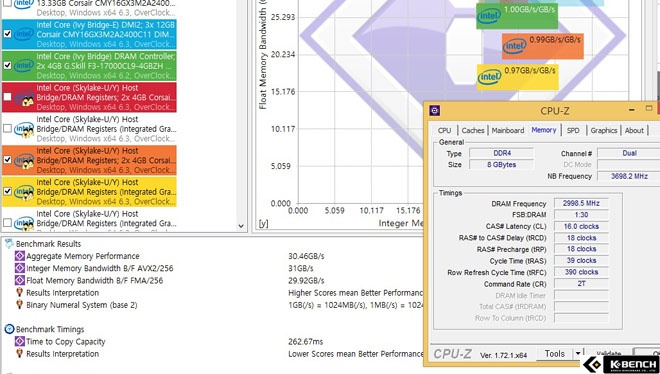Click the Integer Memory Bandwidth result icon

(x=20, y=268)
